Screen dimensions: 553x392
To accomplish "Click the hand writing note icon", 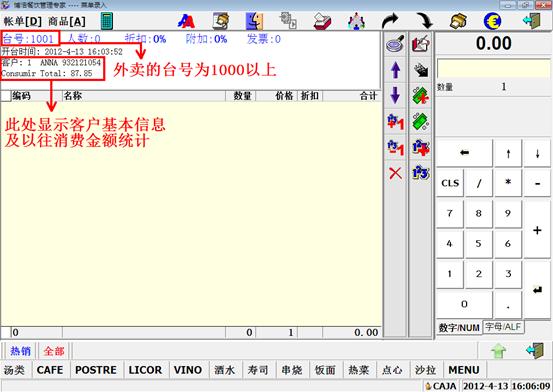I will [x=421, y=44].
